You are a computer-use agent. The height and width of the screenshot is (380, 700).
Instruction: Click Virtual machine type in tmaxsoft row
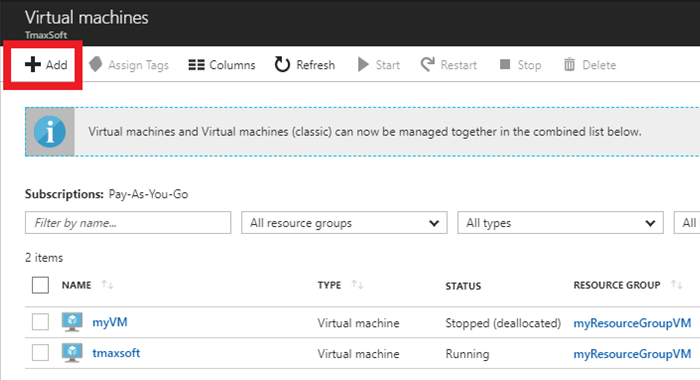click(358, 354)
